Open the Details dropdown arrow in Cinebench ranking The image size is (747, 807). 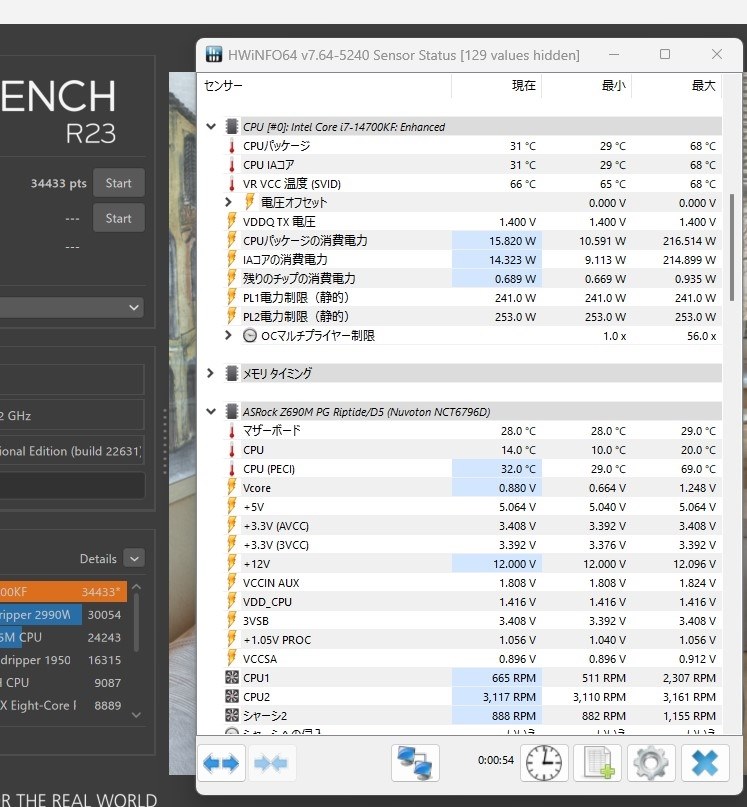point(134,559)
